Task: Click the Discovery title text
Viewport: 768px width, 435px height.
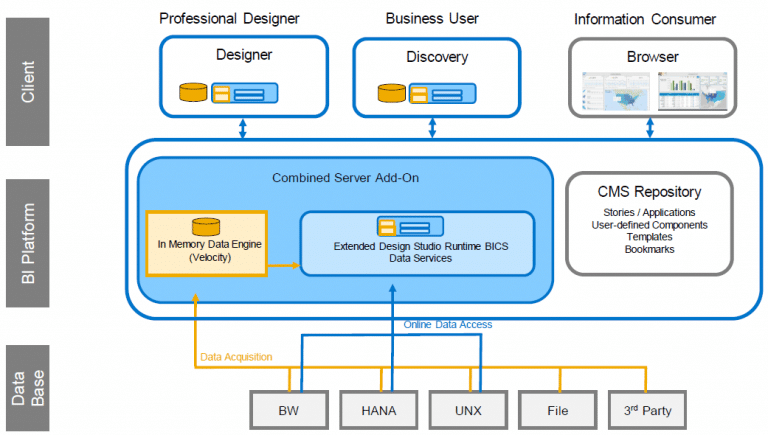Action: [x=437, y=57]
